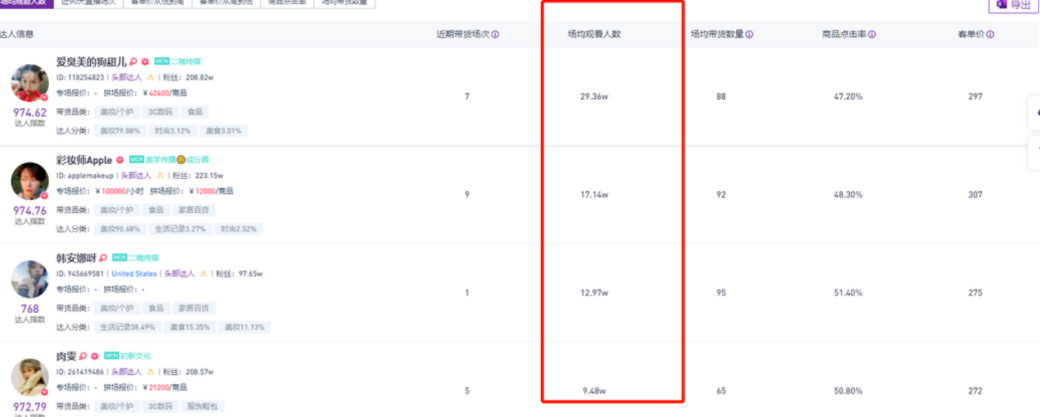1040x417 pixels.
Task: Click info icon beside 场均带货数量 header
Action: pyautogui.click(x=749, y=34)
